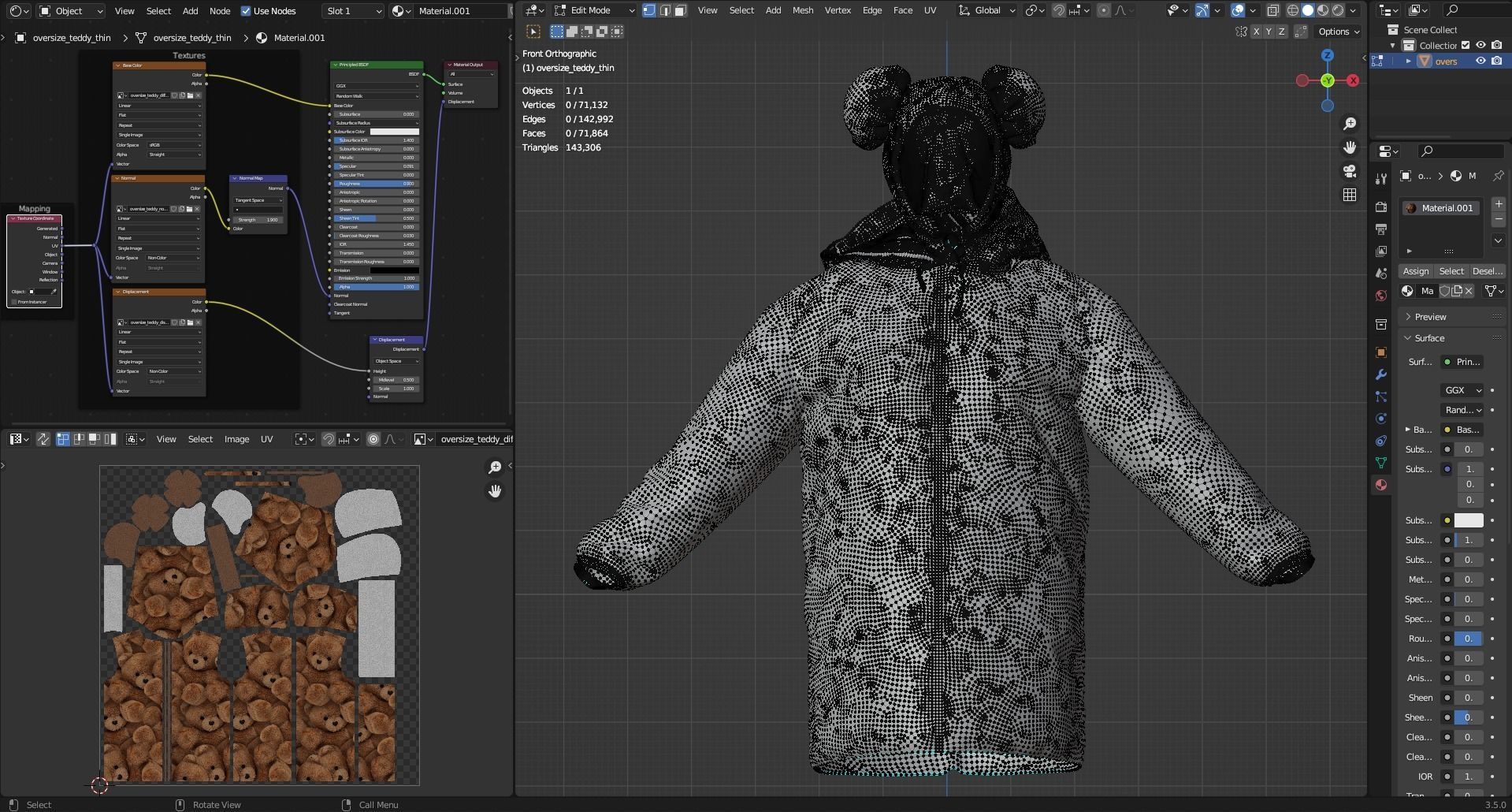Select rendered viewport shading
Image resolution: width=1512 pixels, height=812 pixels.
click(x=1338, y=10)
